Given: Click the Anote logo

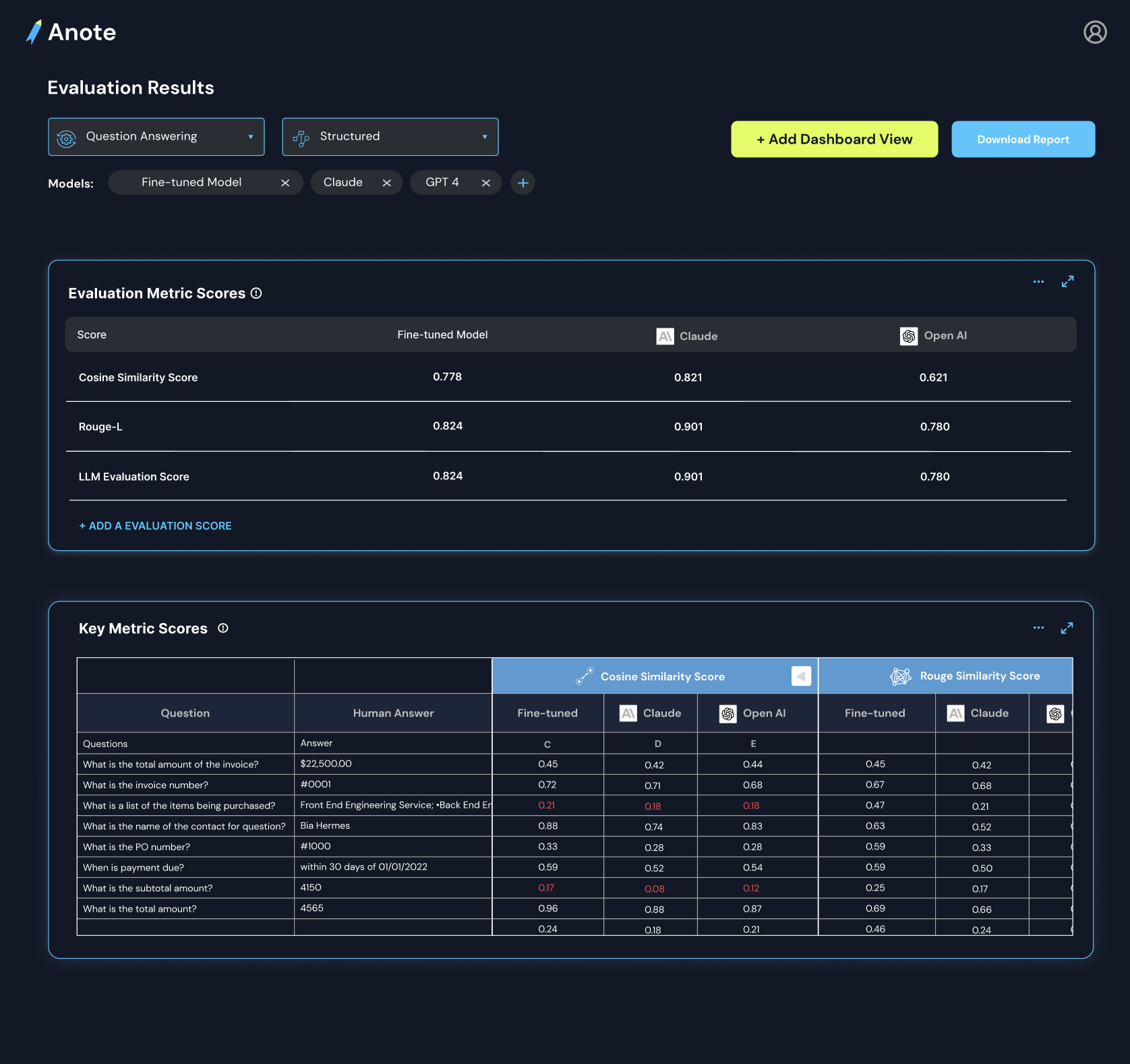Looking at the screenshot, I should coord(71,32).
